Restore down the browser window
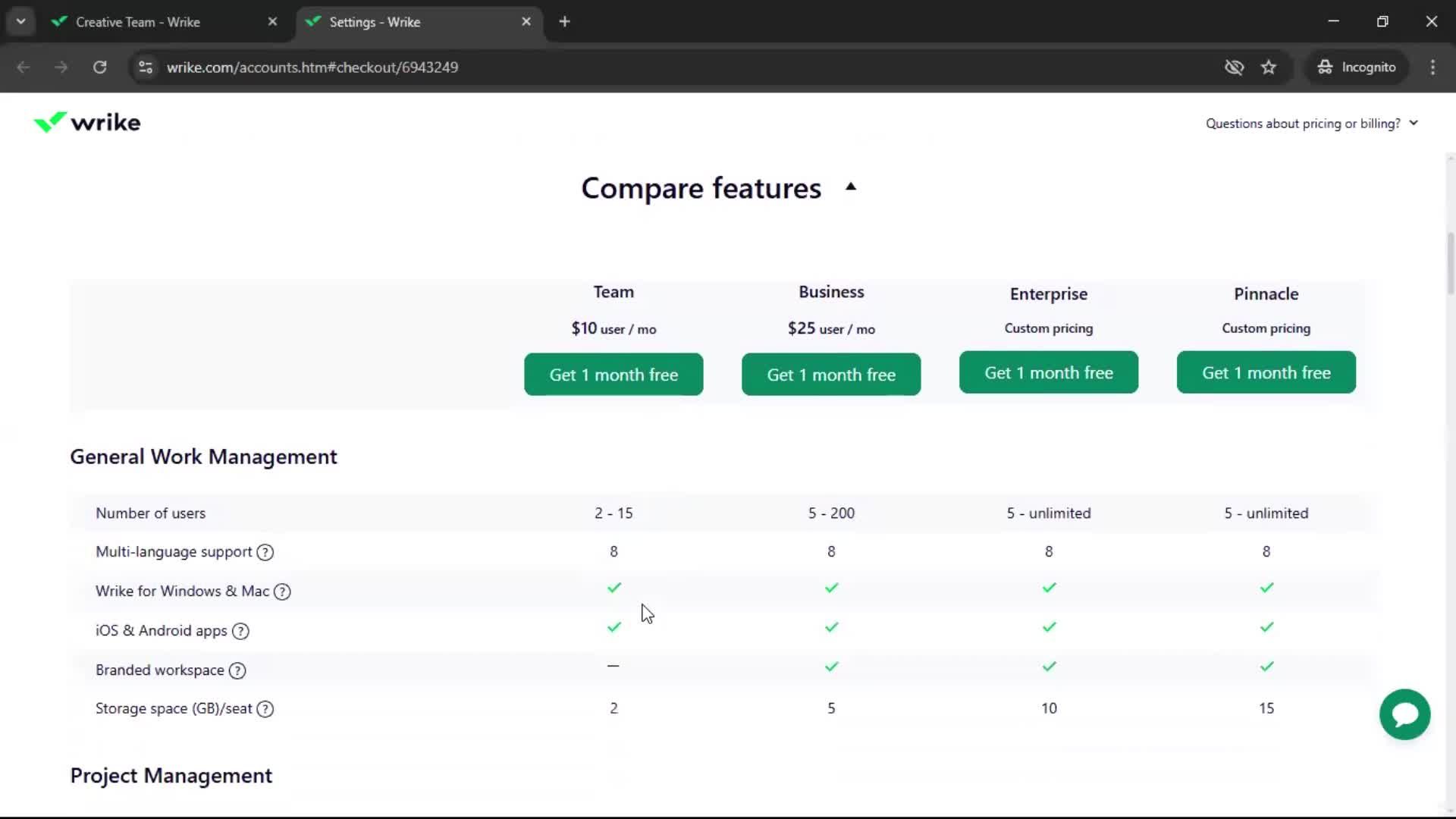Screen dimensions: 1456x819 1382,21
